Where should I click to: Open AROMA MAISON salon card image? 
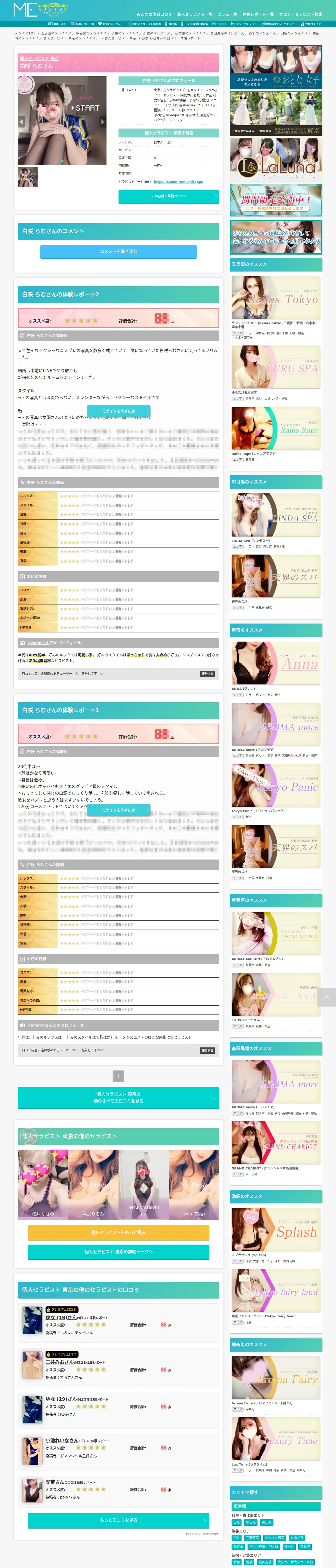point(276,933)
